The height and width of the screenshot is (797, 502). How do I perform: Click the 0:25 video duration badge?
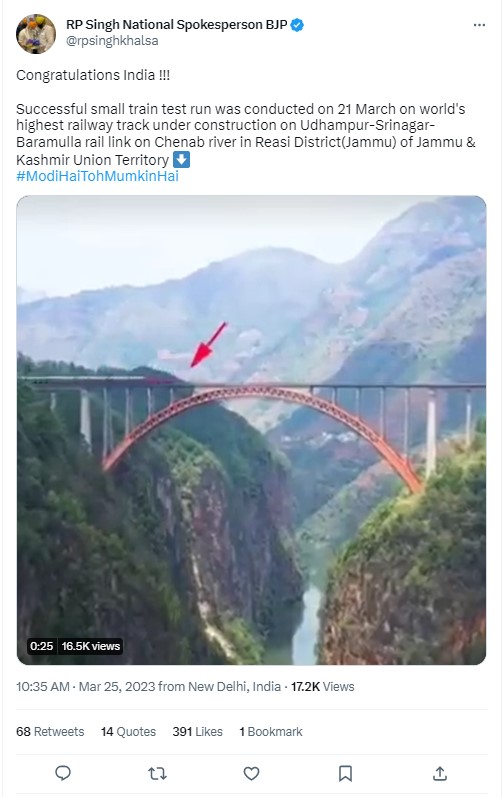pyautogui.click(x=42, y=646)
